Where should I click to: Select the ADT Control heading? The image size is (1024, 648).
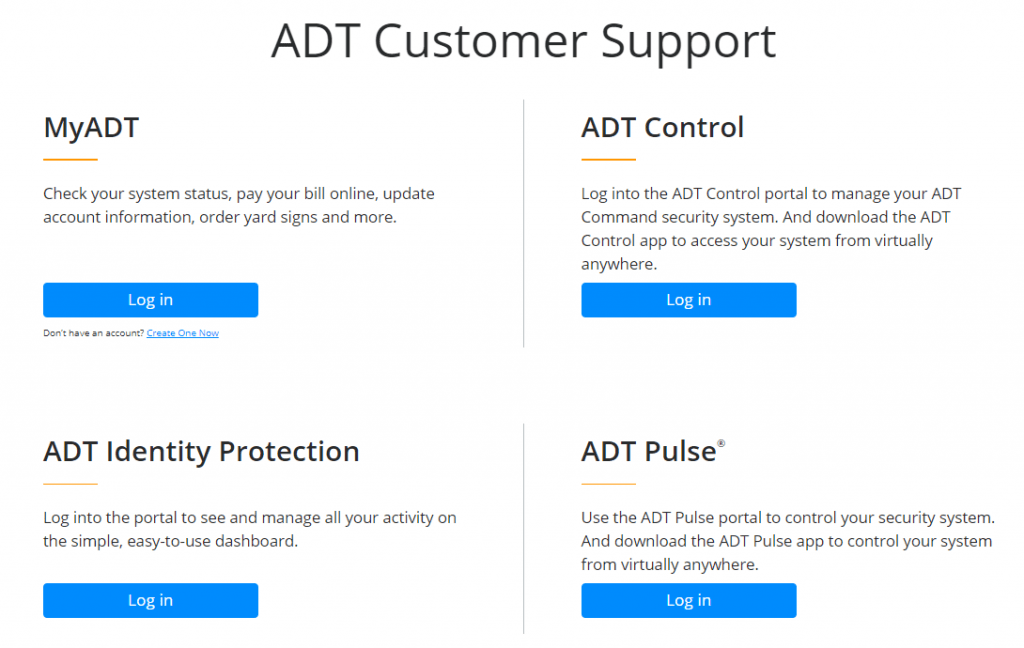pyautogui.click(x=662, y=127)
